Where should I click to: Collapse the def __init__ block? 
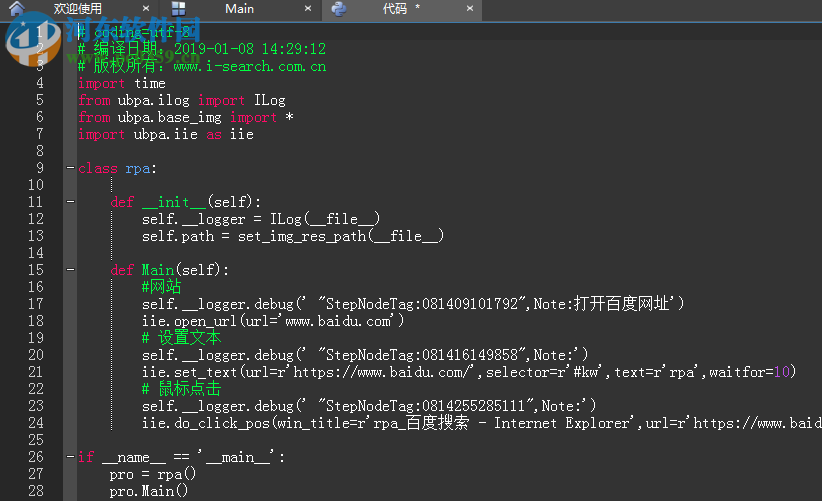pyautogui.click(x=70, y=202)
